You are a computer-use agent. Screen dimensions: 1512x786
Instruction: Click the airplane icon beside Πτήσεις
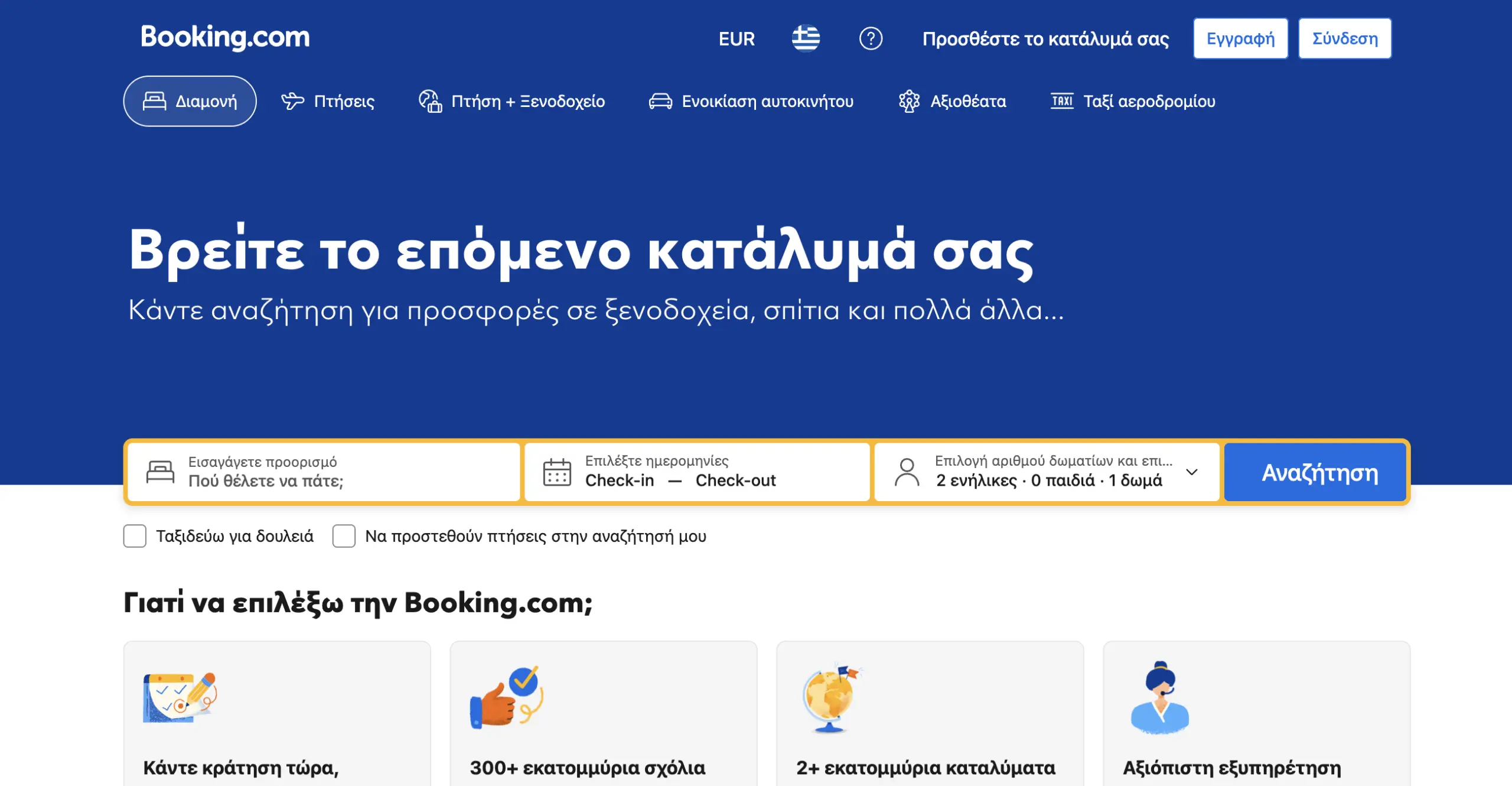point(292,101)
